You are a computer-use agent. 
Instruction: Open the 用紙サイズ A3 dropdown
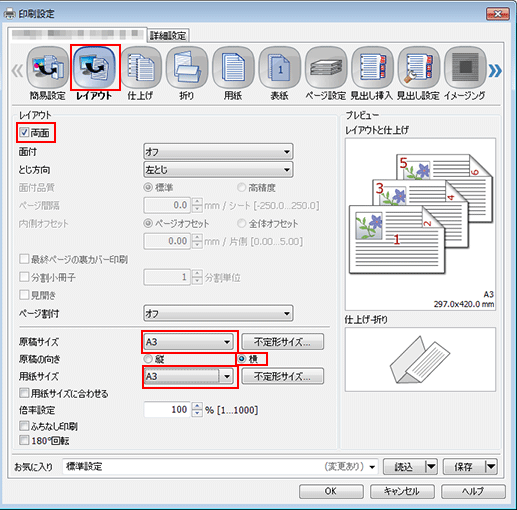189,376
